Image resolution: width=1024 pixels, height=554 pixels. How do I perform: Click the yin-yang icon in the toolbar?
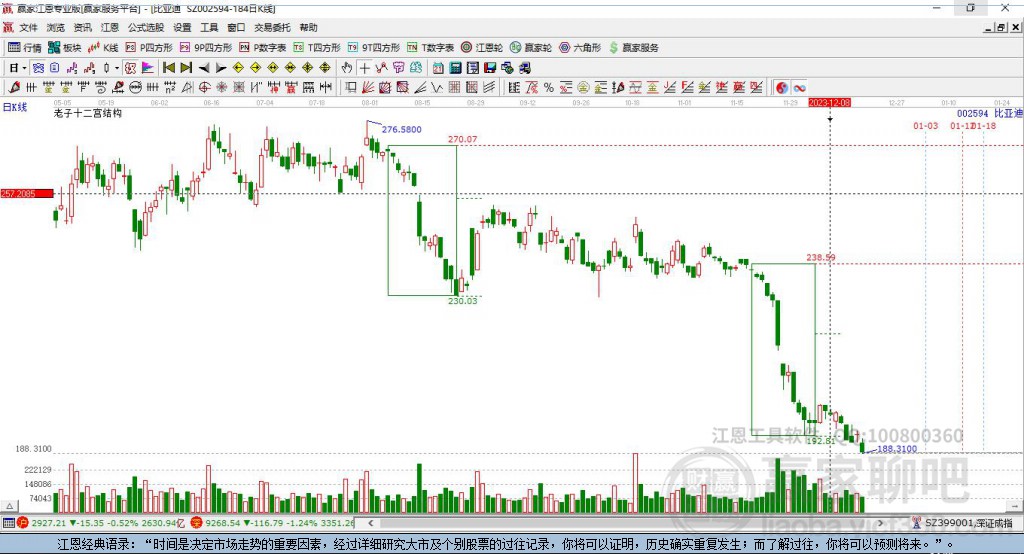(x=782, y=88)
